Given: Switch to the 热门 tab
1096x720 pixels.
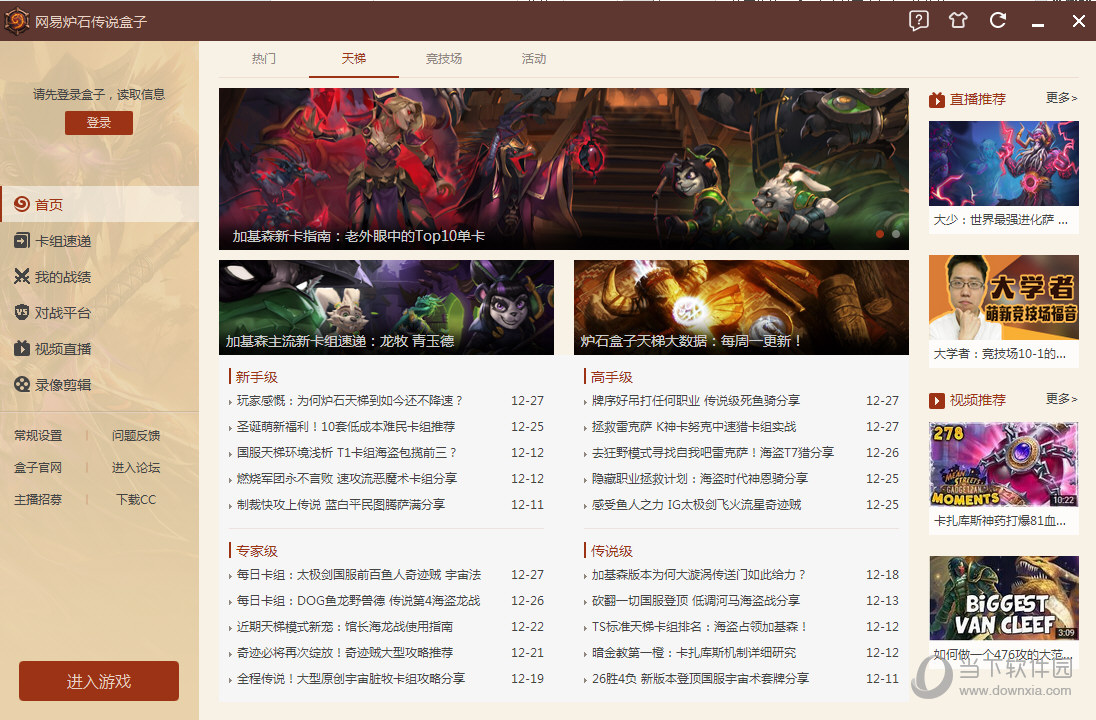Looking at the screenshot, I should (264, 59).
